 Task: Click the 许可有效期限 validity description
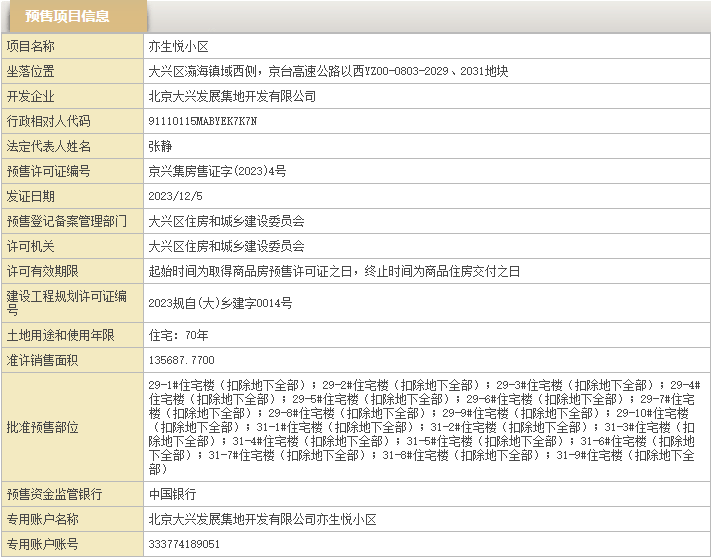pyautogui.click(x=334, y=271)
